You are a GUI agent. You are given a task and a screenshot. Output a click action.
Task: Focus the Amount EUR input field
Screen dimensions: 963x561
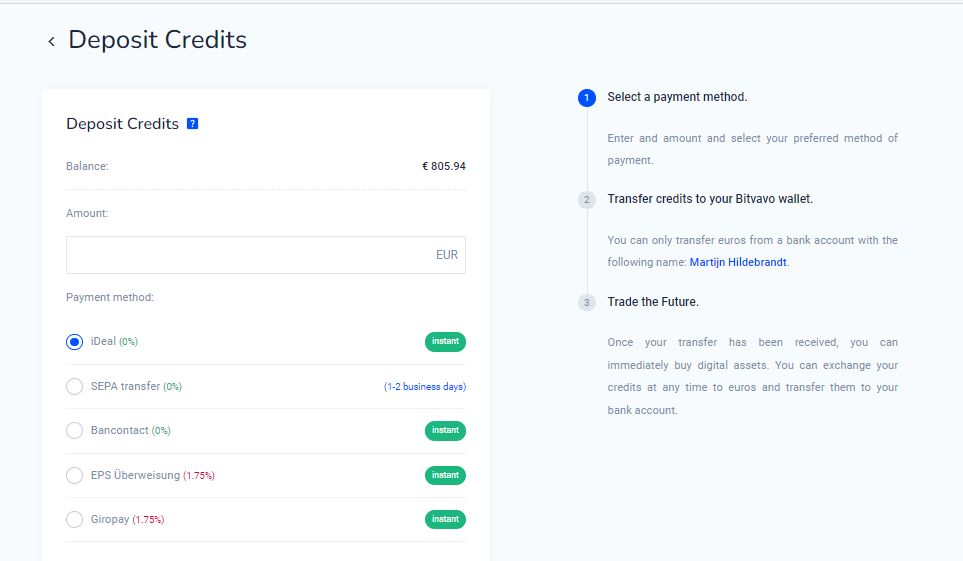point(265,255)
